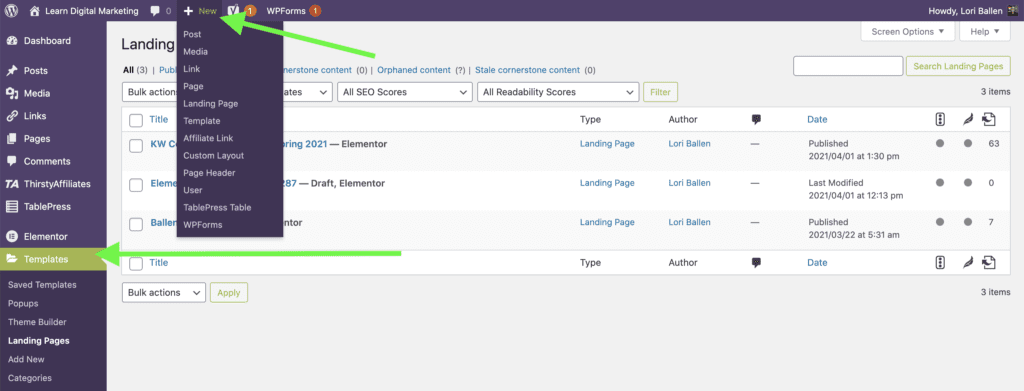
Task: Open Theme Builder in sidebar submenu
Action: click(37, 322)
